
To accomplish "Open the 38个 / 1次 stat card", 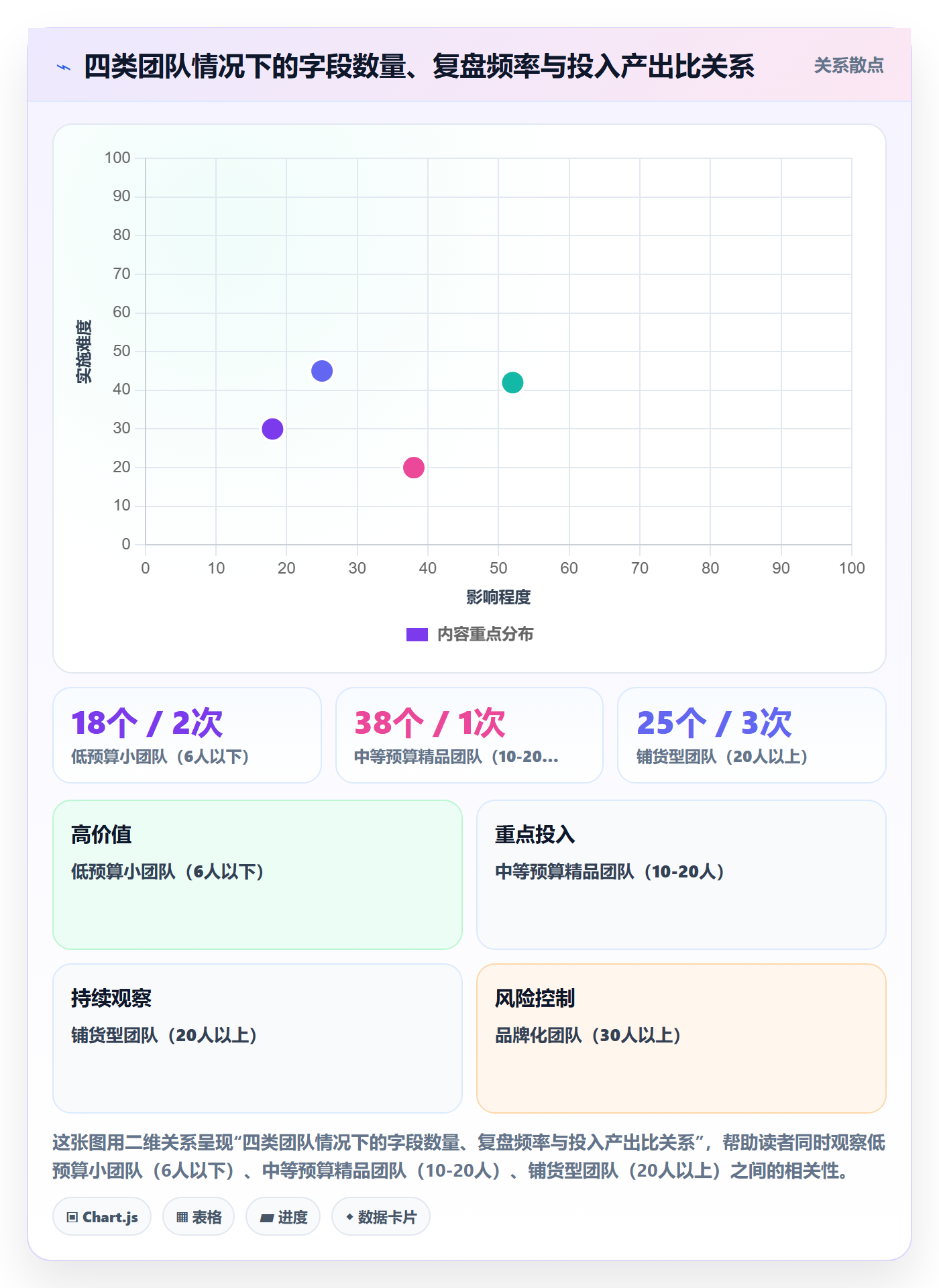I will click(469, 735).
